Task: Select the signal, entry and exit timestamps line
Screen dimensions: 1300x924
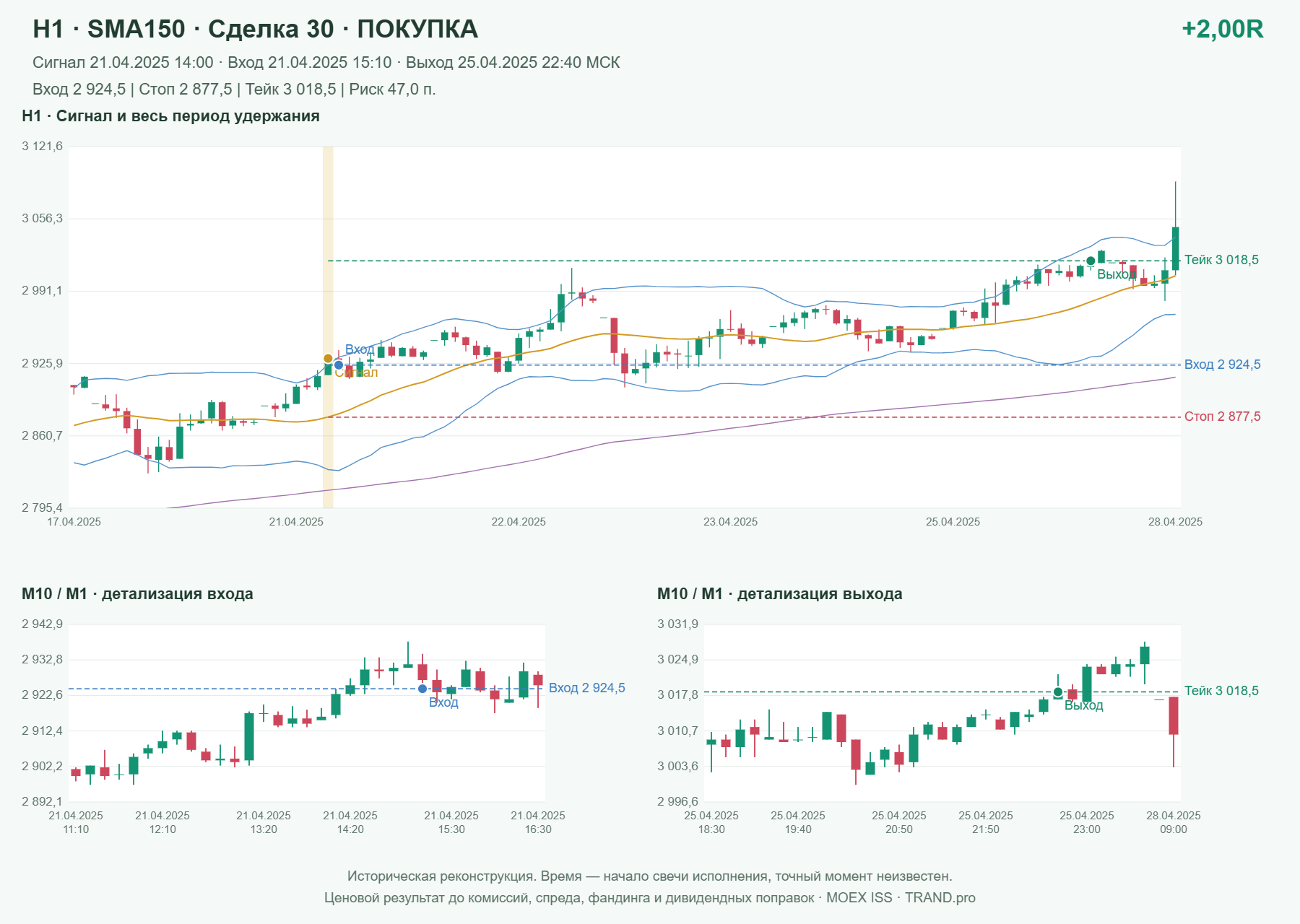Action: click(x=326, y=63)
